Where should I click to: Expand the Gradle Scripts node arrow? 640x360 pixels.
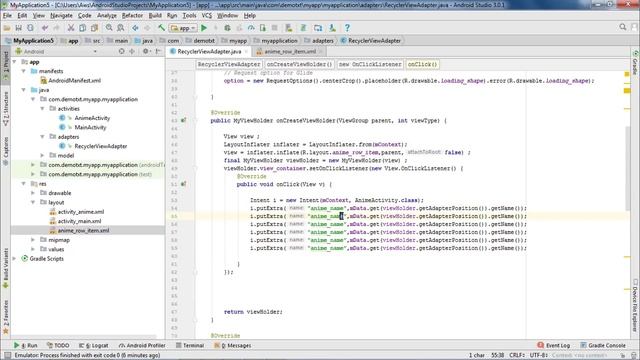tap(15, 259)
